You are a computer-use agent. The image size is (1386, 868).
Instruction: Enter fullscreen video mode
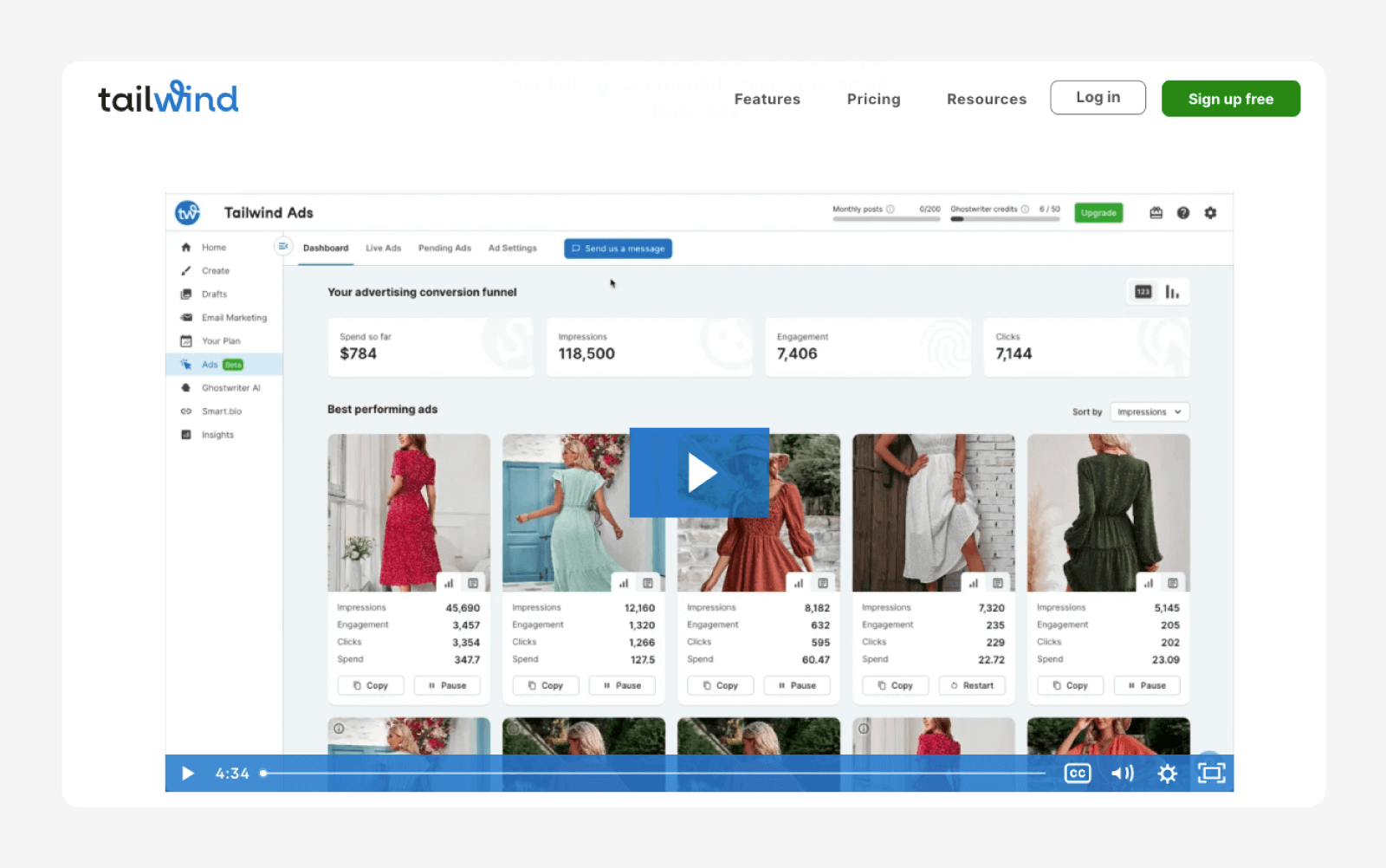(1211, 774)
